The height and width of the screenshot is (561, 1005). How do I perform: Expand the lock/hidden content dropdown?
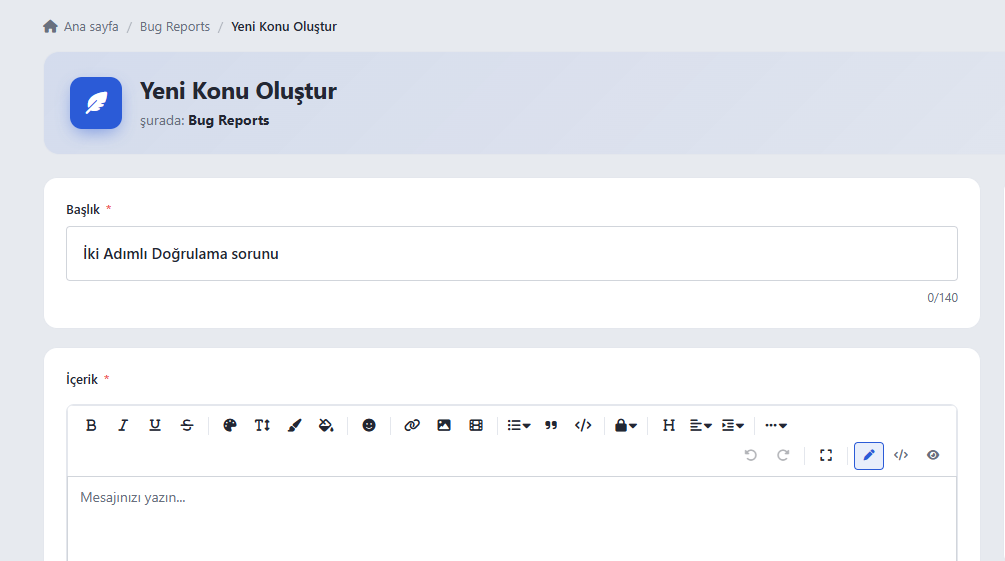point(626,425)
